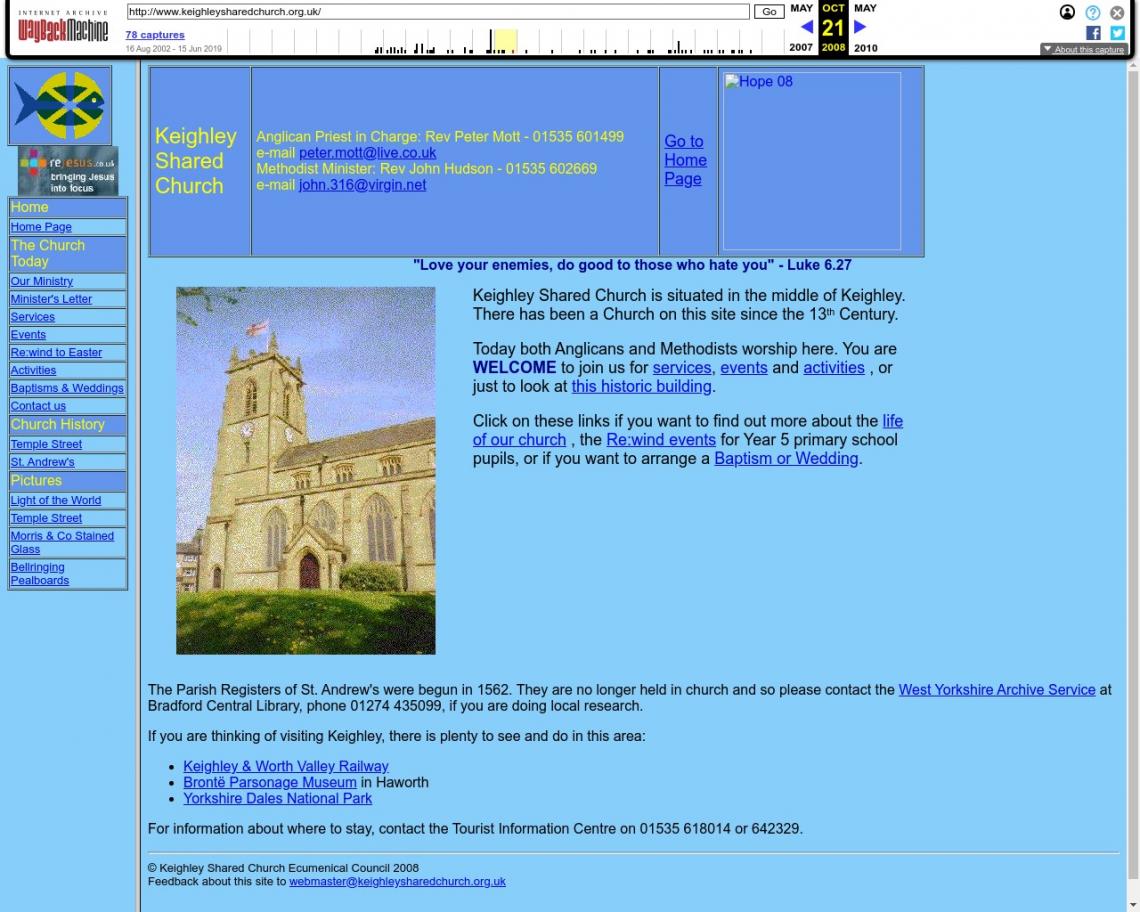Open Baptisms & Weddings sidebar link

(x=67, y=388)
